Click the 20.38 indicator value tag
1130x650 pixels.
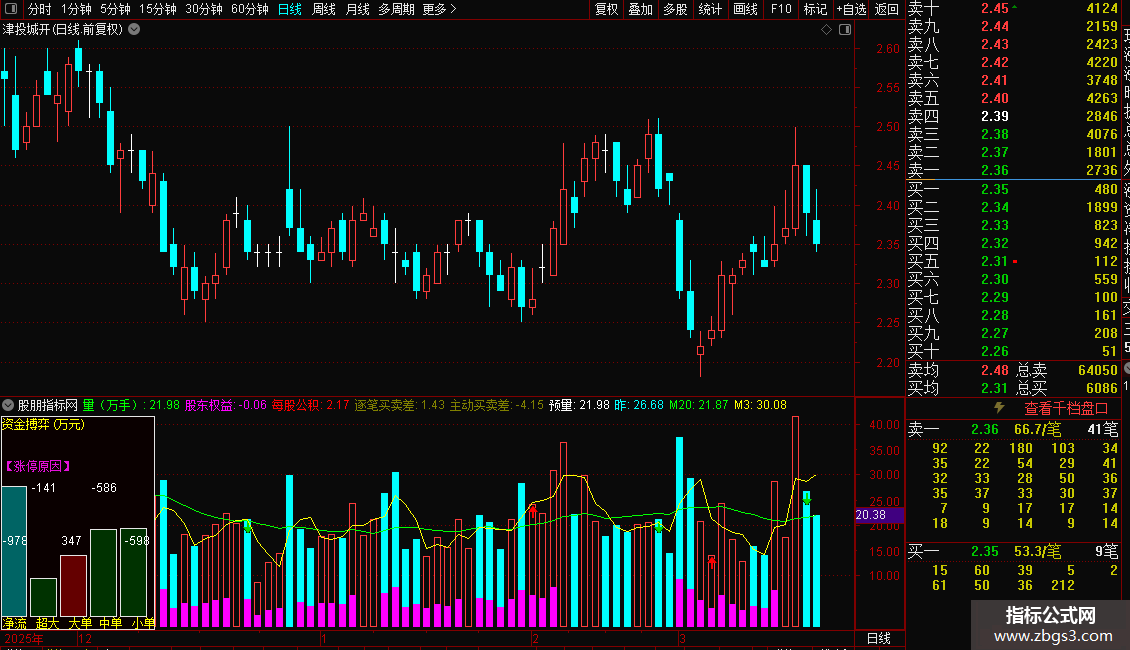(878, 515)
